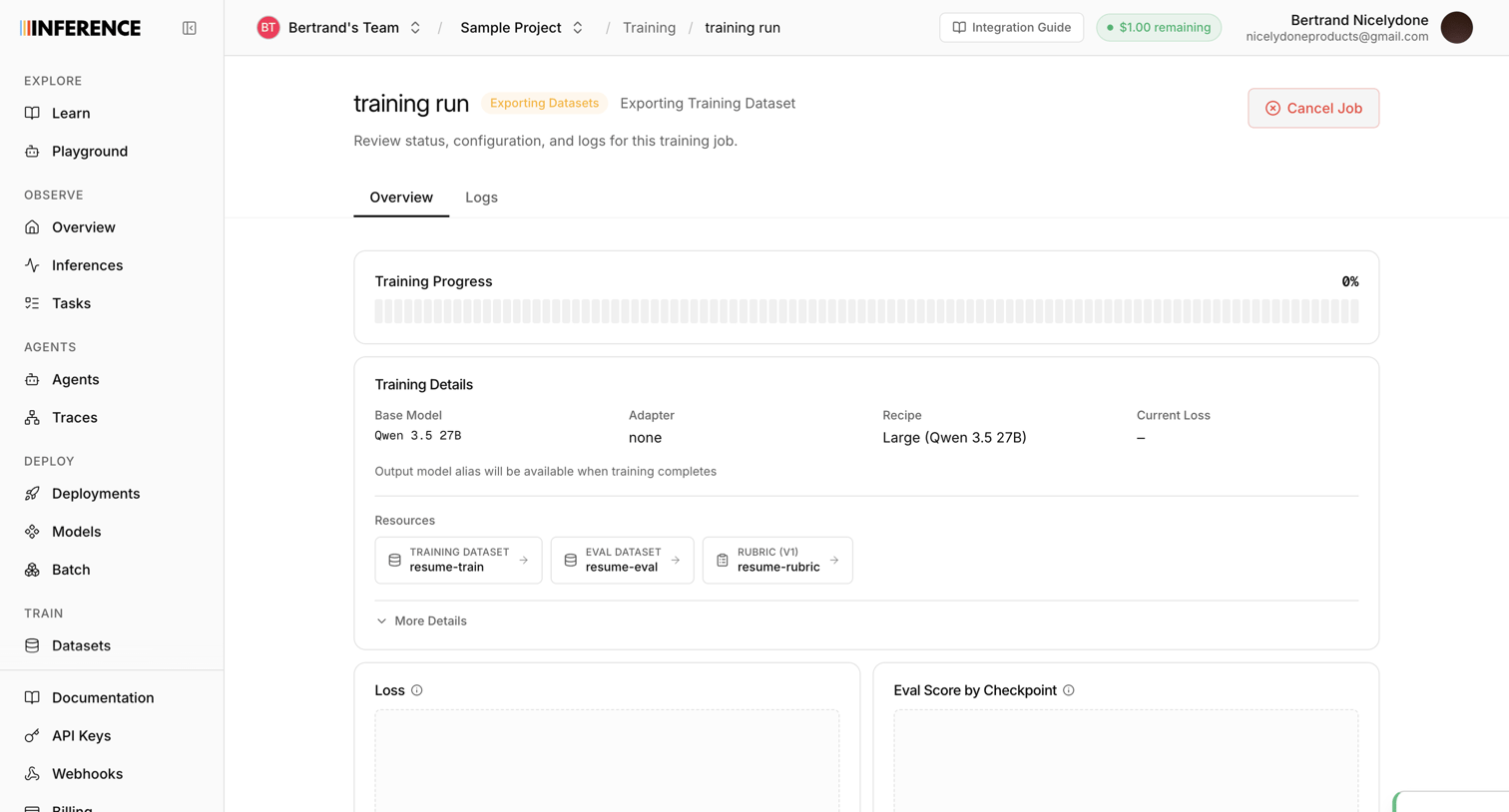Open the resume-rubric rubric resource
The height and width of the screenshot is (812, 1509).
(777, 561)
